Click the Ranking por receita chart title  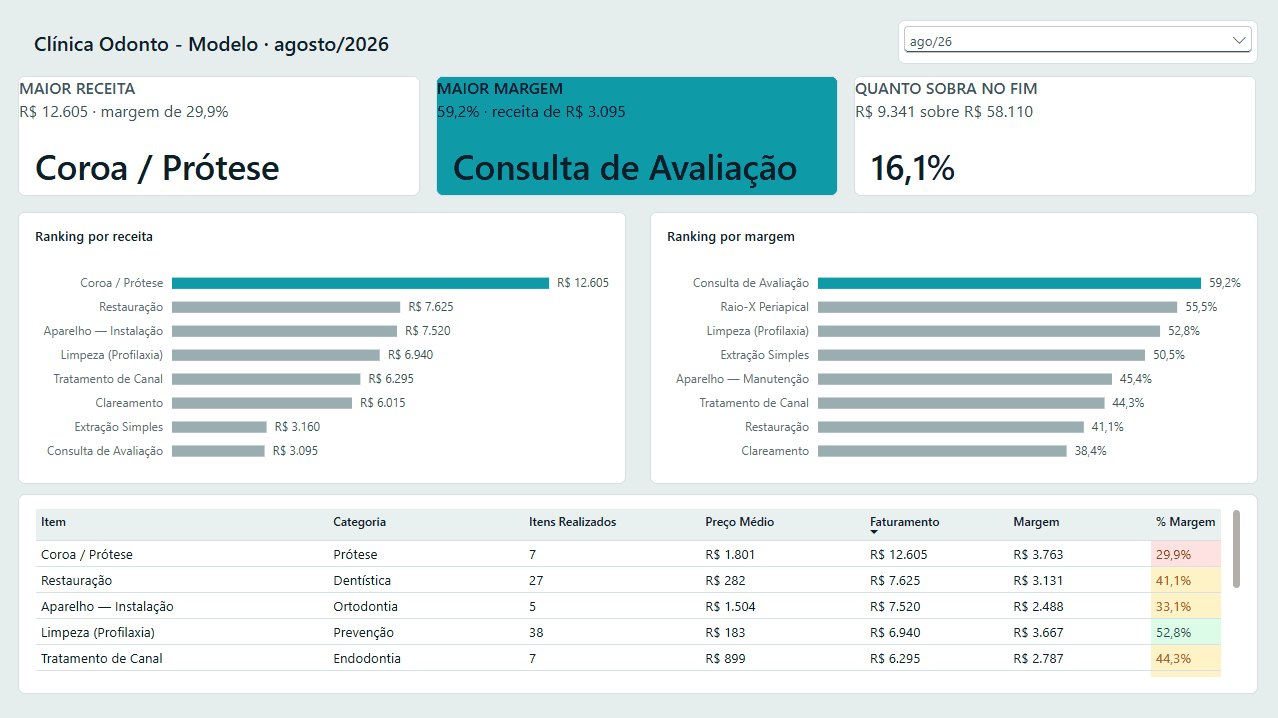(94, 237)
